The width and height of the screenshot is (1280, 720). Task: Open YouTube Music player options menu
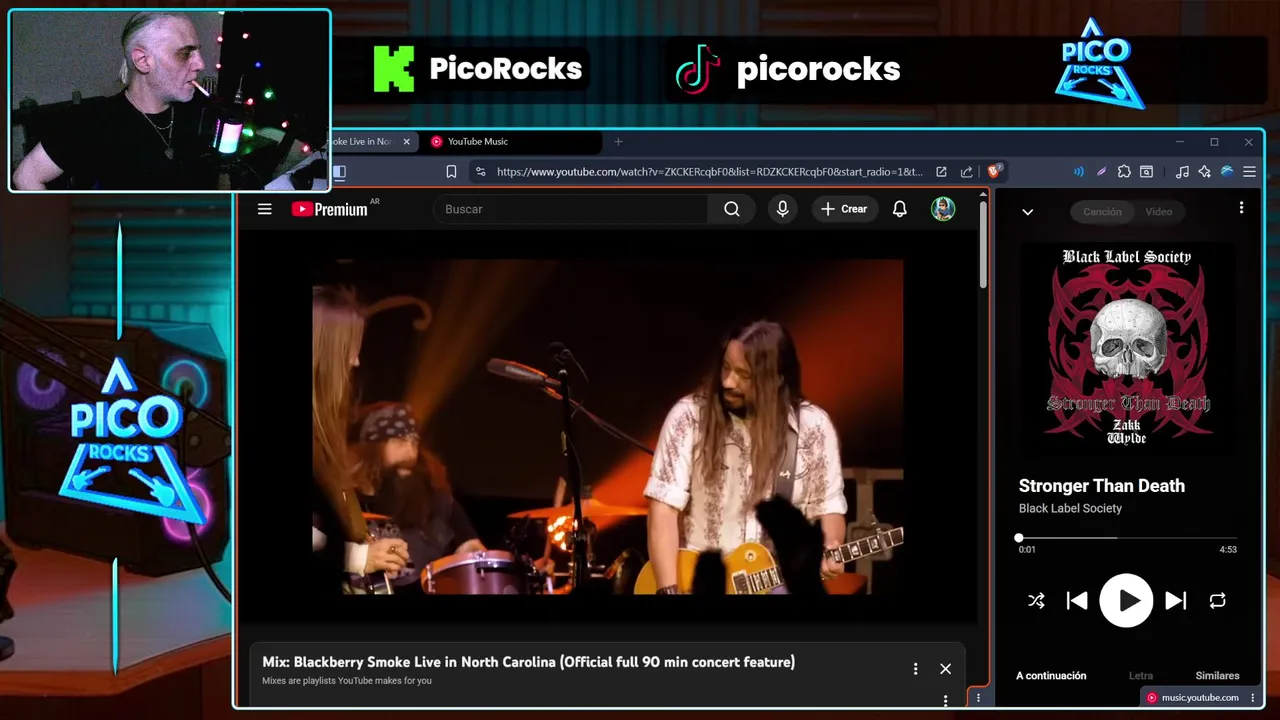tap(1241, 208)
